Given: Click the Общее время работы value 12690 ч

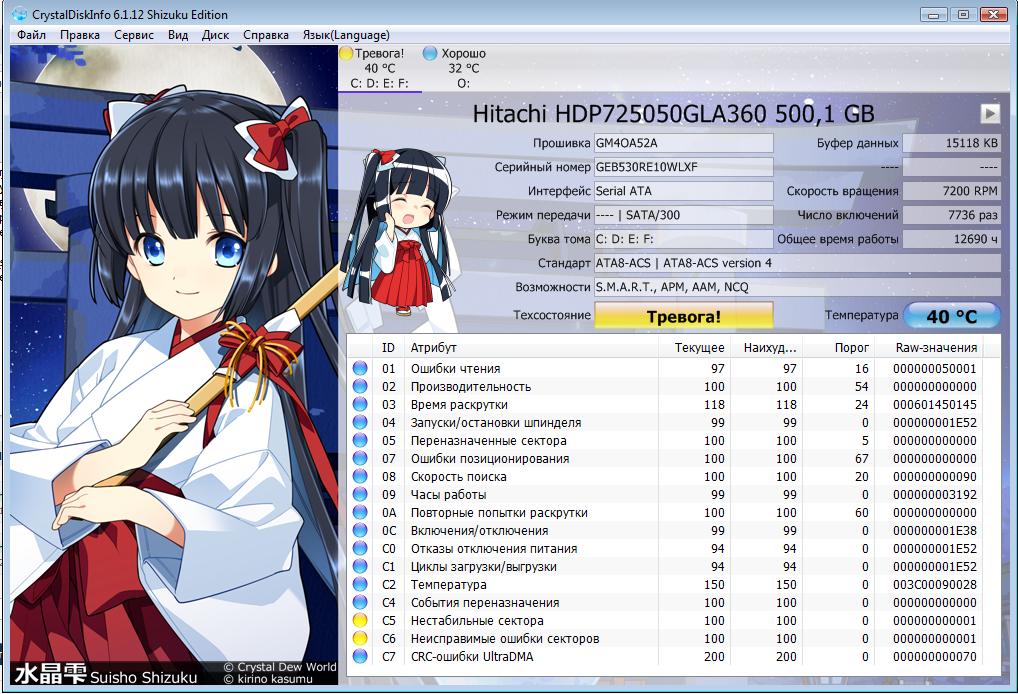Looking at the screenshot, I should tap(952, 239).
